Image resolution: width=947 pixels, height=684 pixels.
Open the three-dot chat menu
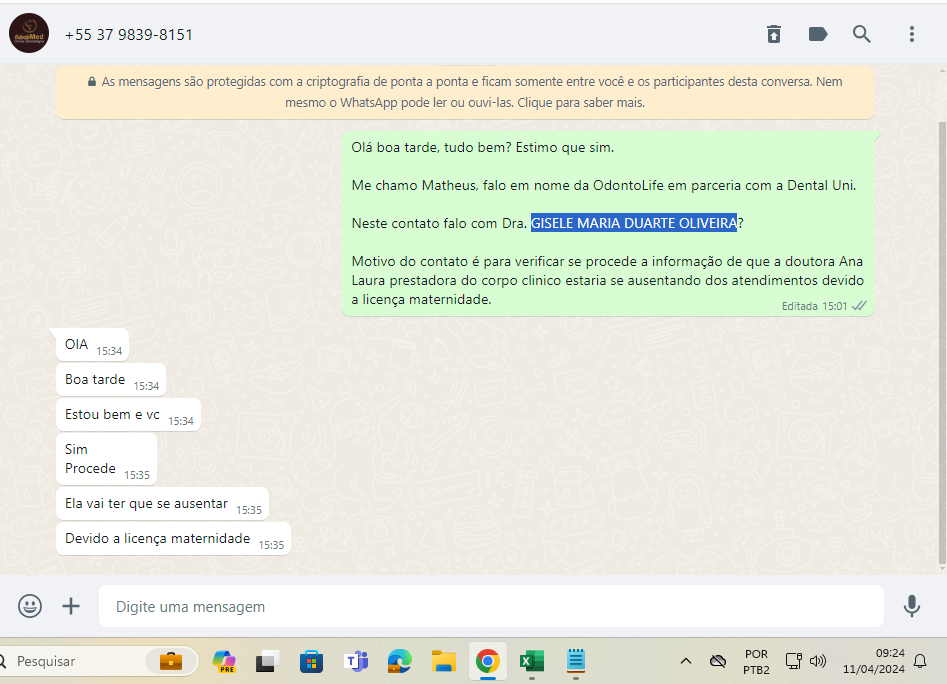coord(911,34)
